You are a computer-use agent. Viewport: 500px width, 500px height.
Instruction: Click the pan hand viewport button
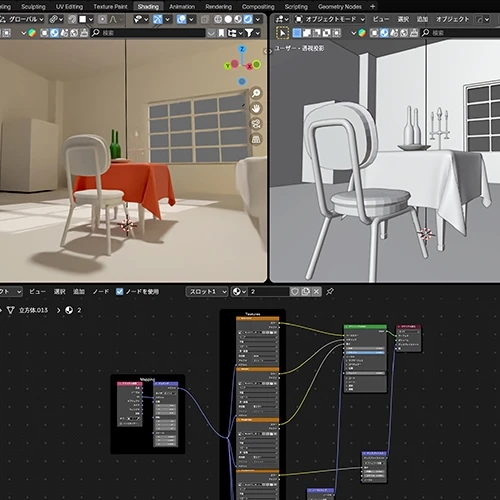[256, 108]
